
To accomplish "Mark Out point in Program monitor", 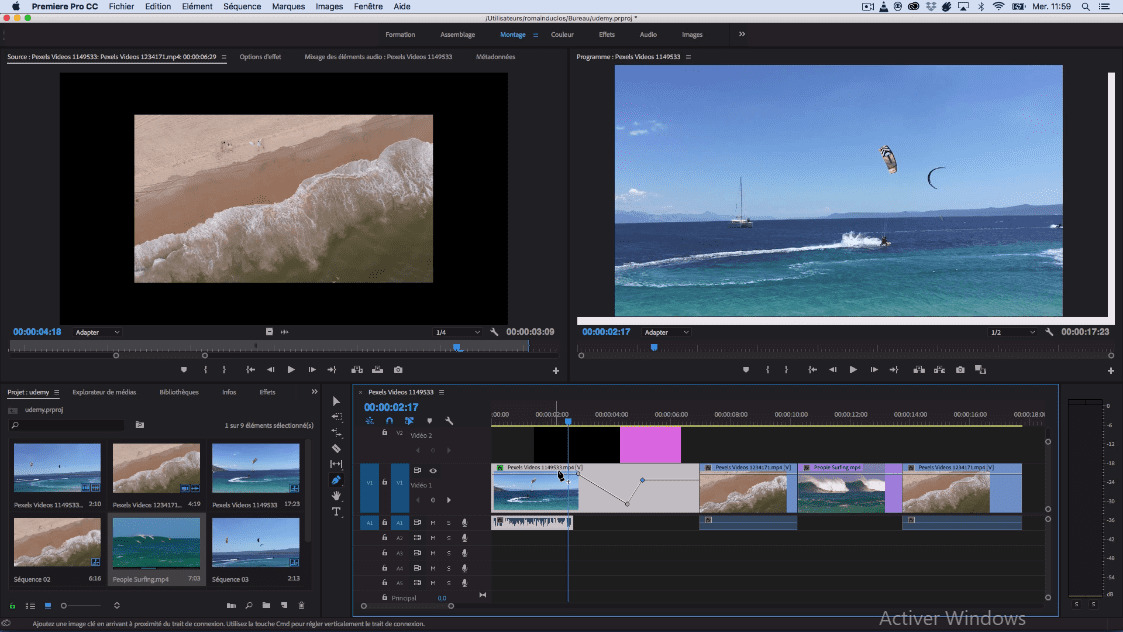I will pyautogui.click(x=786, y=370).
